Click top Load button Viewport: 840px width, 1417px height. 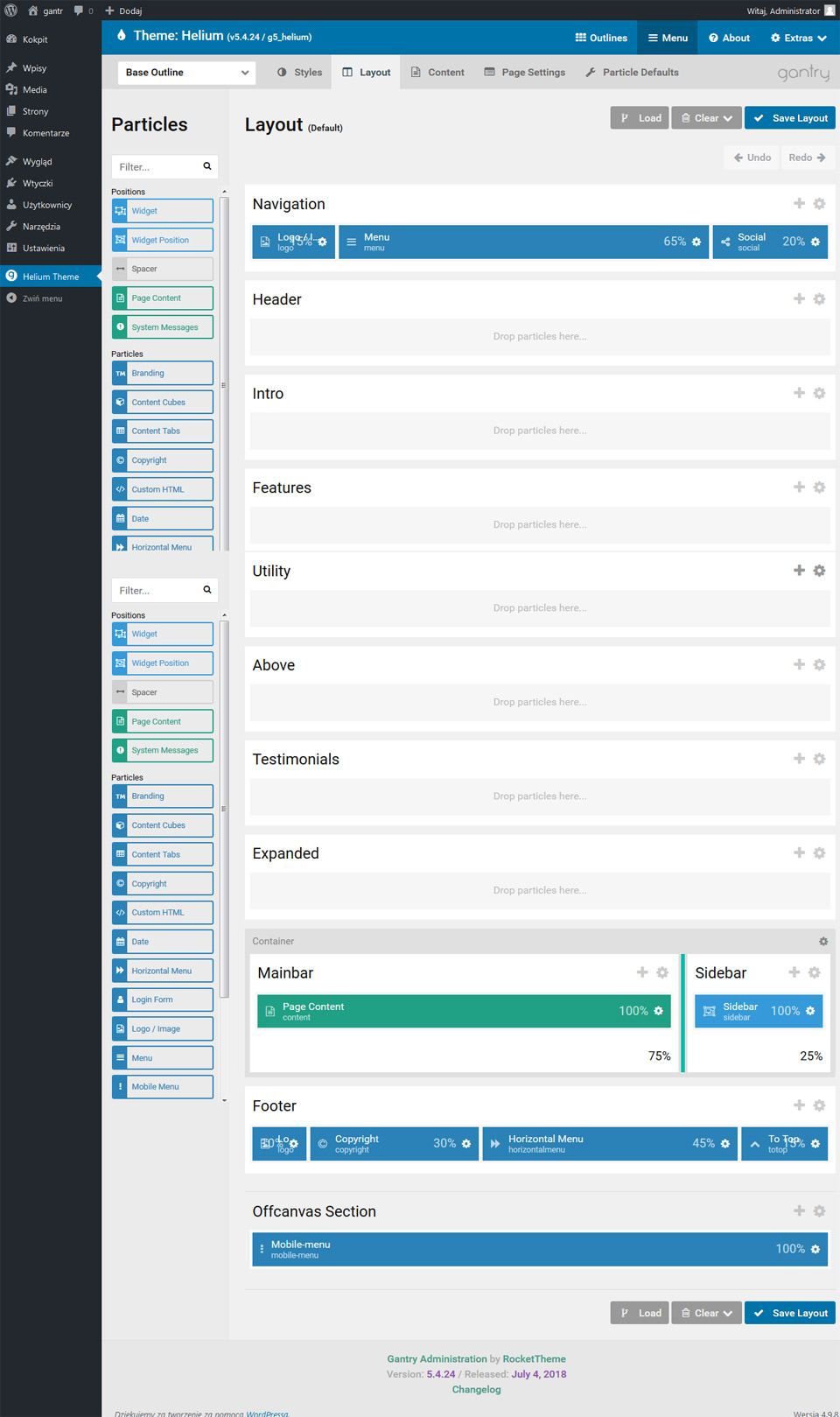tap(640, 118)
